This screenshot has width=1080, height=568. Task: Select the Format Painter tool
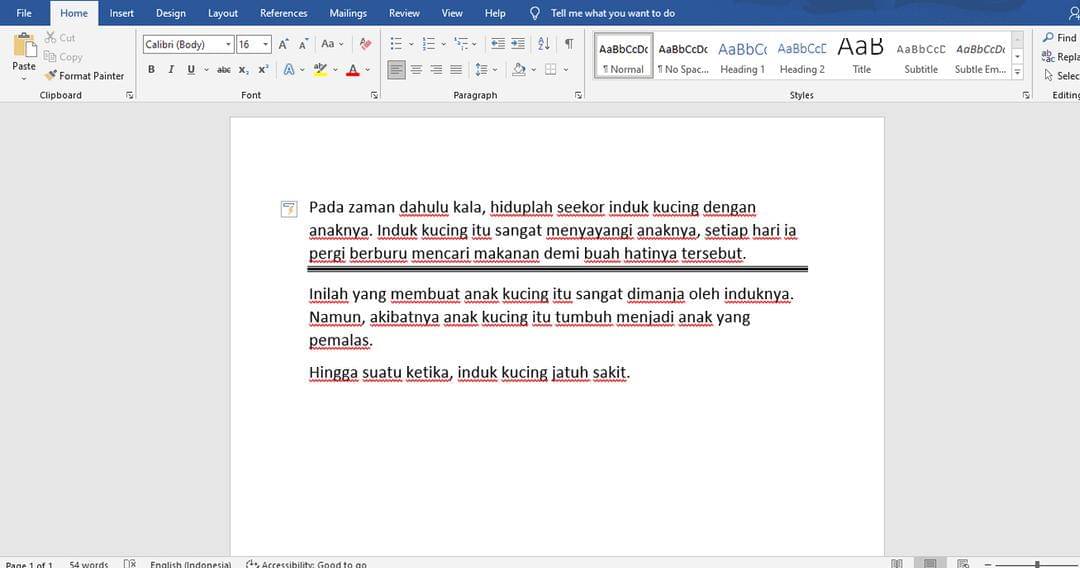(84, 75)
